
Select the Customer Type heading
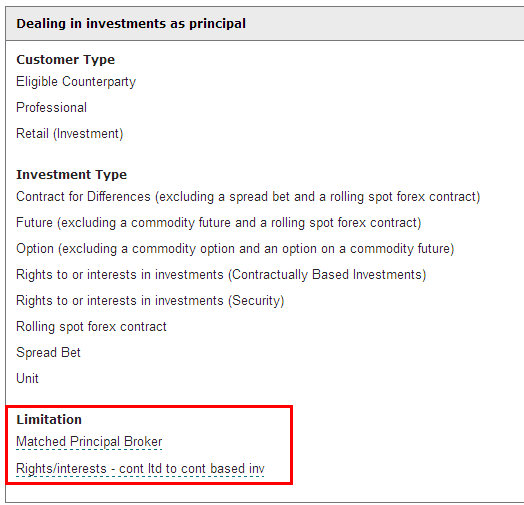(x=66, y=59)
